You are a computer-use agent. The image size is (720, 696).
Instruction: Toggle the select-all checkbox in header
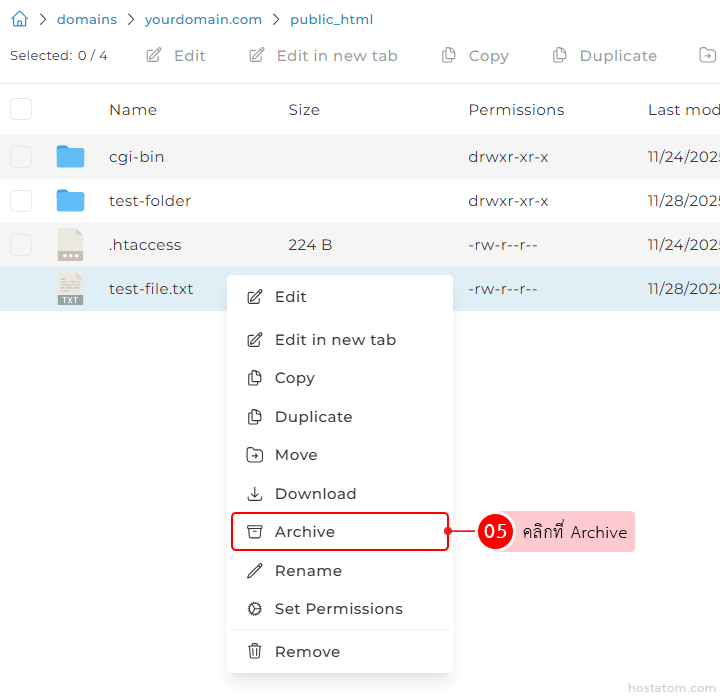pyautogui.click(x=21, y=110)
